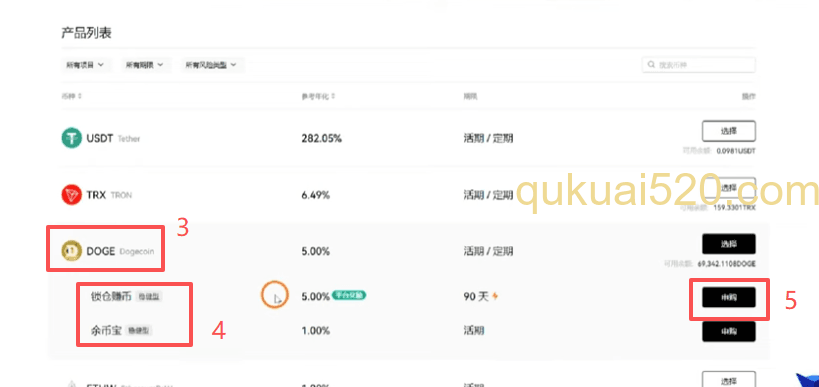Image resolution: width=819 pixels, height=387 pixels.
Task: Click 活期 / 定期 in USDT row
Action: 488,138
